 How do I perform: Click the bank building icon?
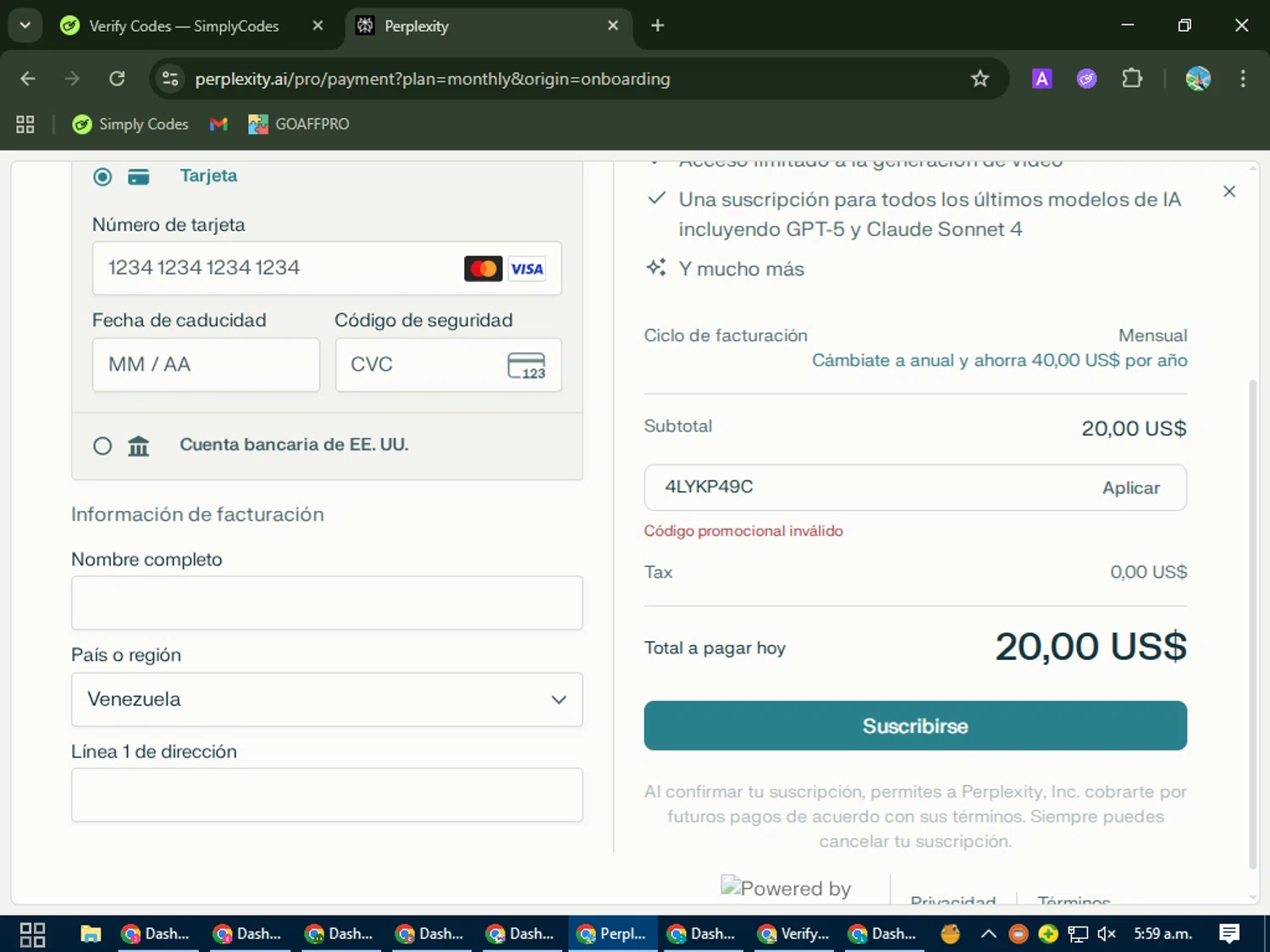click(x=139, y=445)
